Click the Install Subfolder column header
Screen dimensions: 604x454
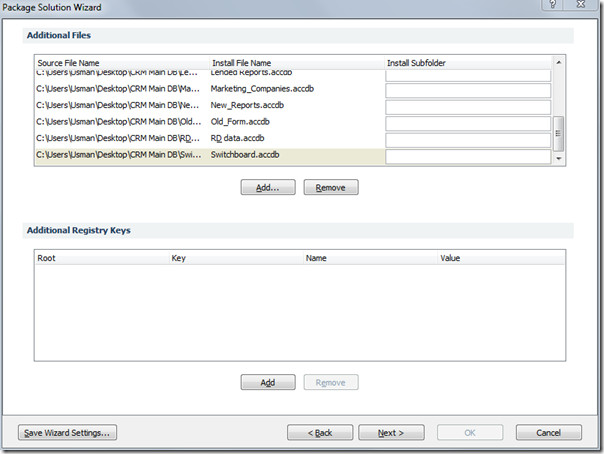pyautogui.click(x=468, y=63)
